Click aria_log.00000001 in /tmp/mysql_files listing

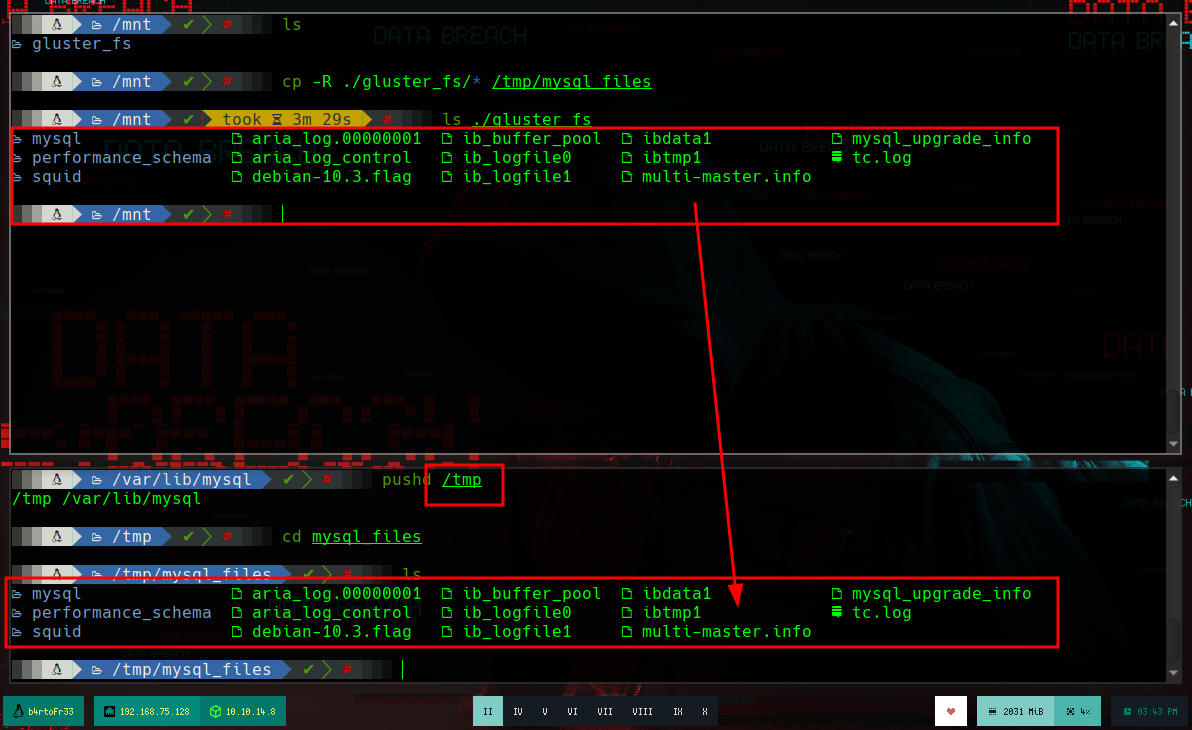pos(337,593)
